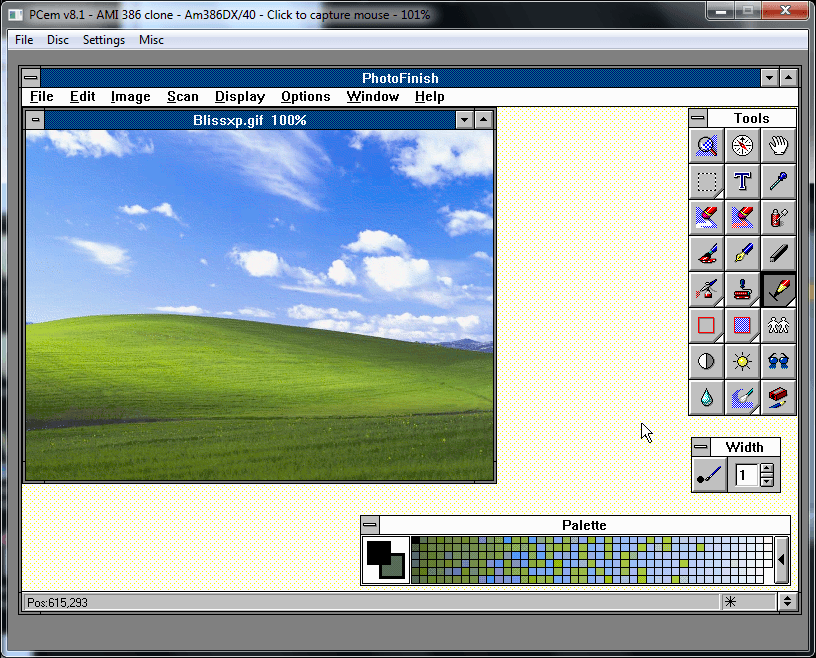Maximize the Blissxp.gif document window
The width and height of the screenshot is (816, 658).
pyautogui.click(x=483, y=120)
